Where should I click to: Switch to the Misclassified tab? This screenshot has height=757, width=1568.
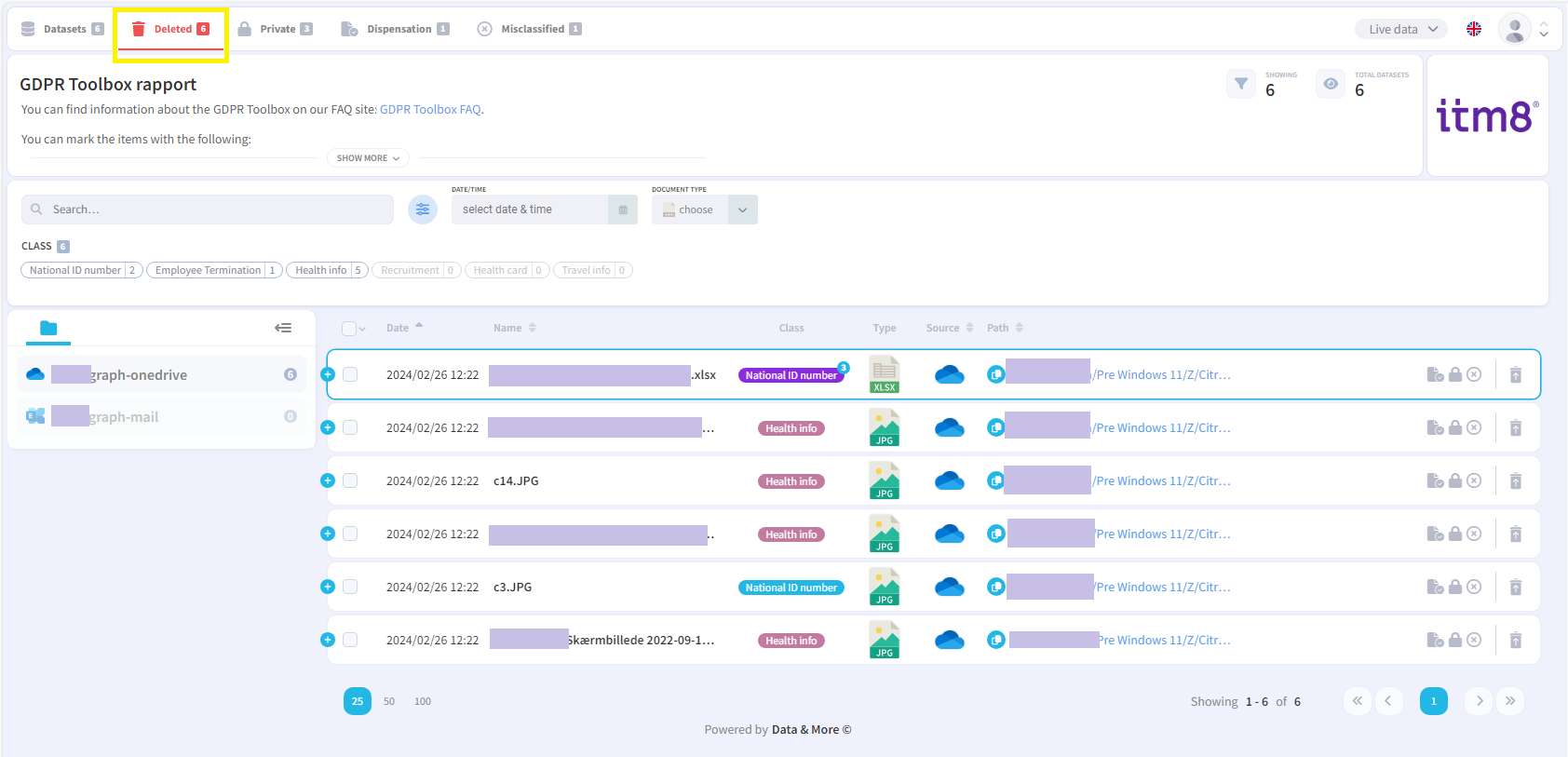(529, 29)
